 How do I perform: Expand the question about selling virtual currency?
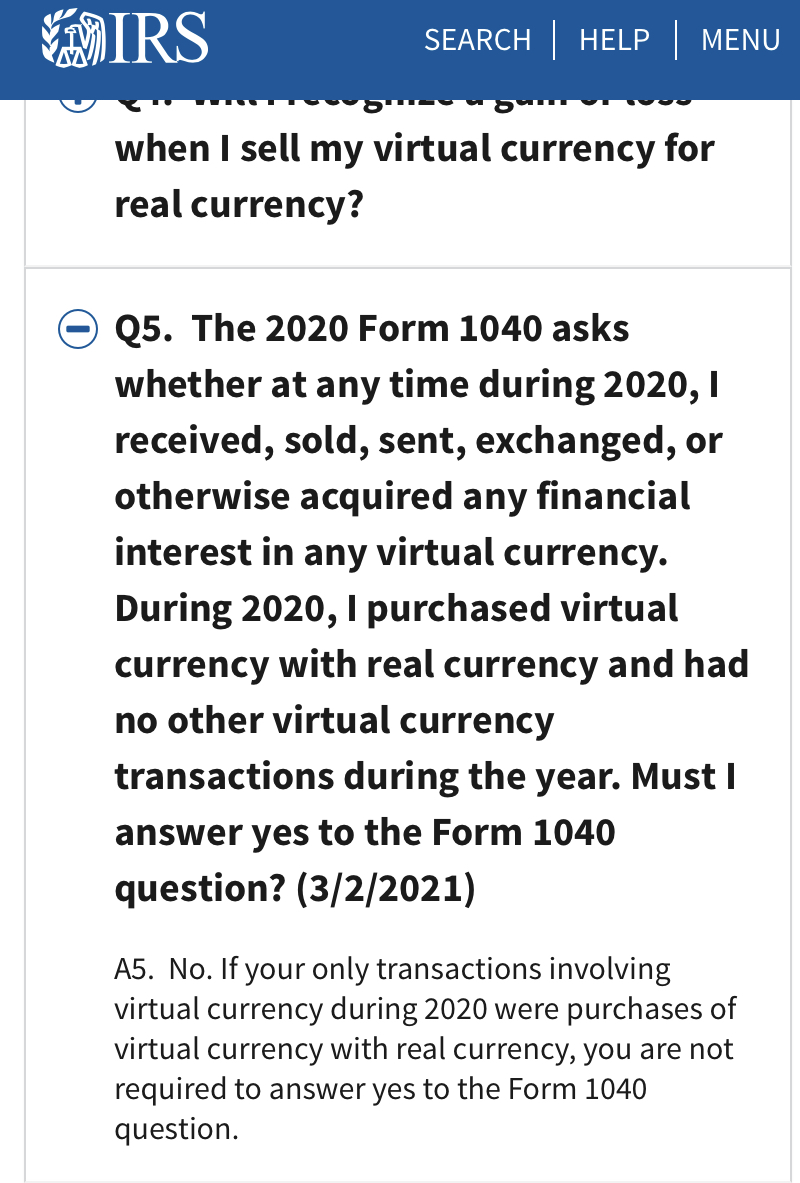(x=414, y=177)
